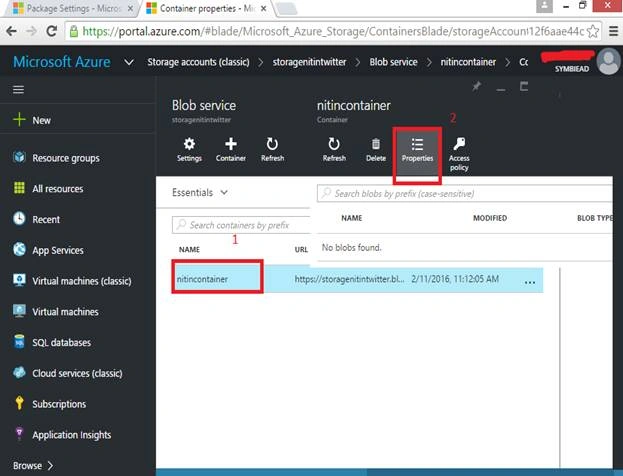Refresh the Blob service blade
Image resolution: width=623 pixels, height=476 pixels.
point(272,149)
